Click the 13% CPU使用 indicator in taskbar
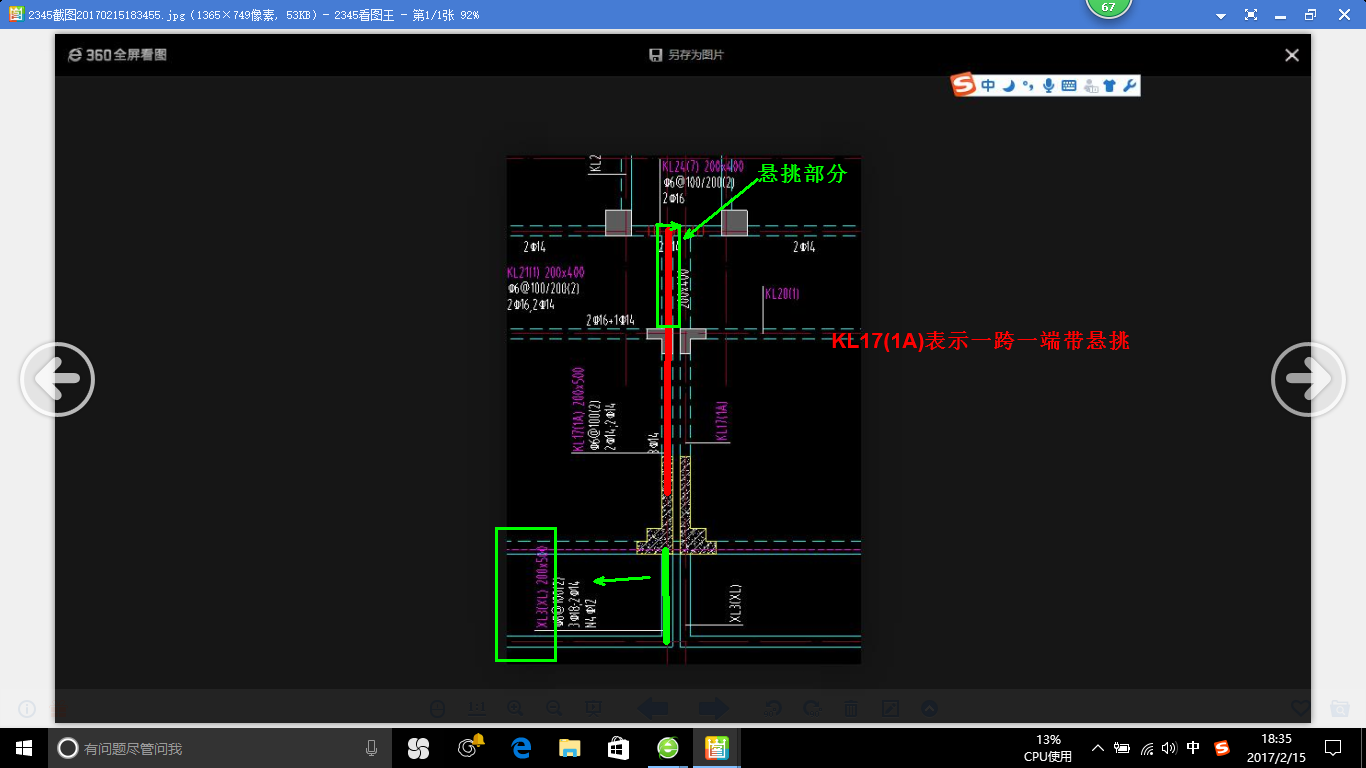Viewport: 1366px width, 768px height. (x=1048, y=748)
